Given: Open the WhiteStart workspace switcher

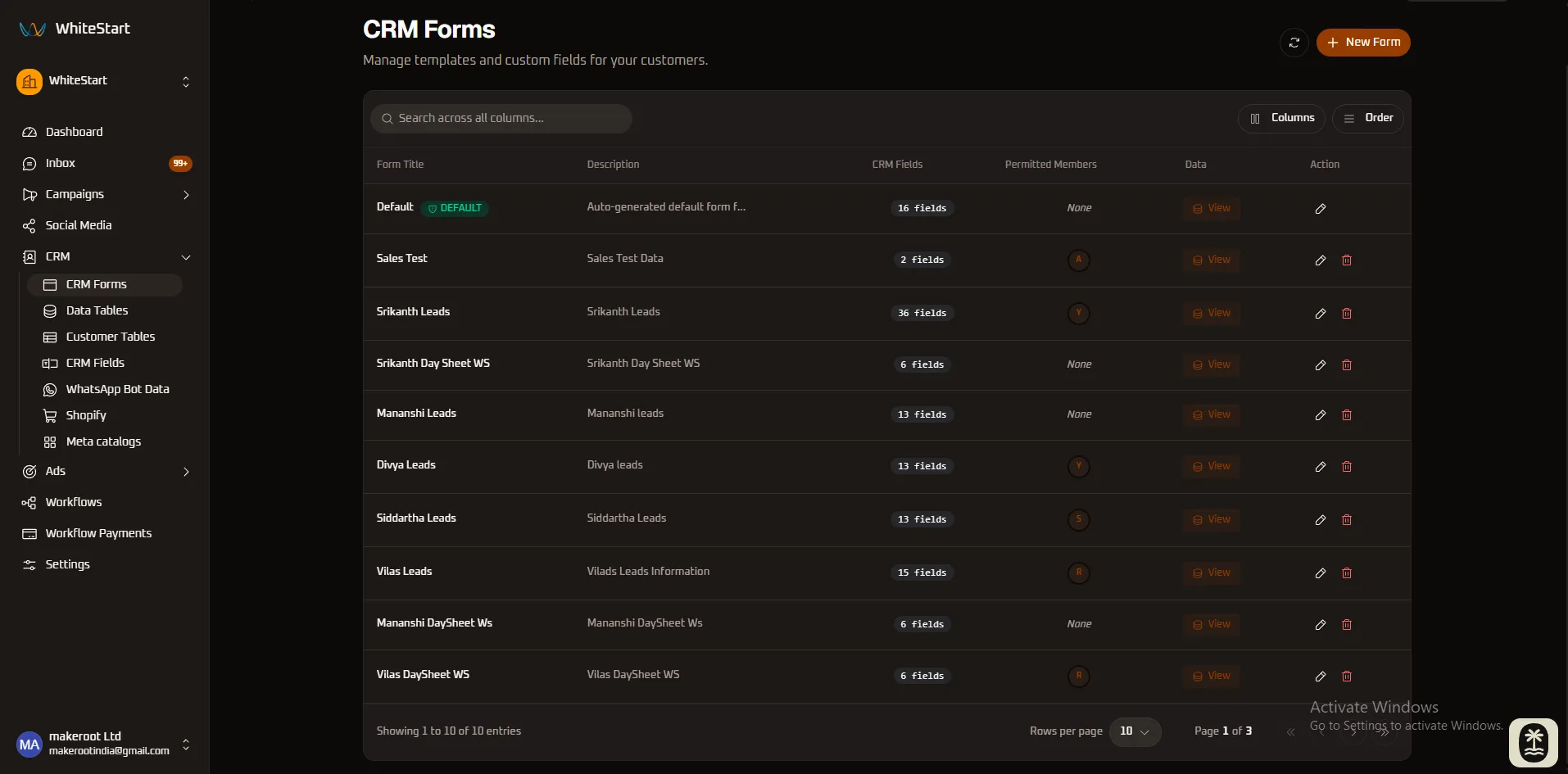Looking at the screenshot, I should coord(105,81).
